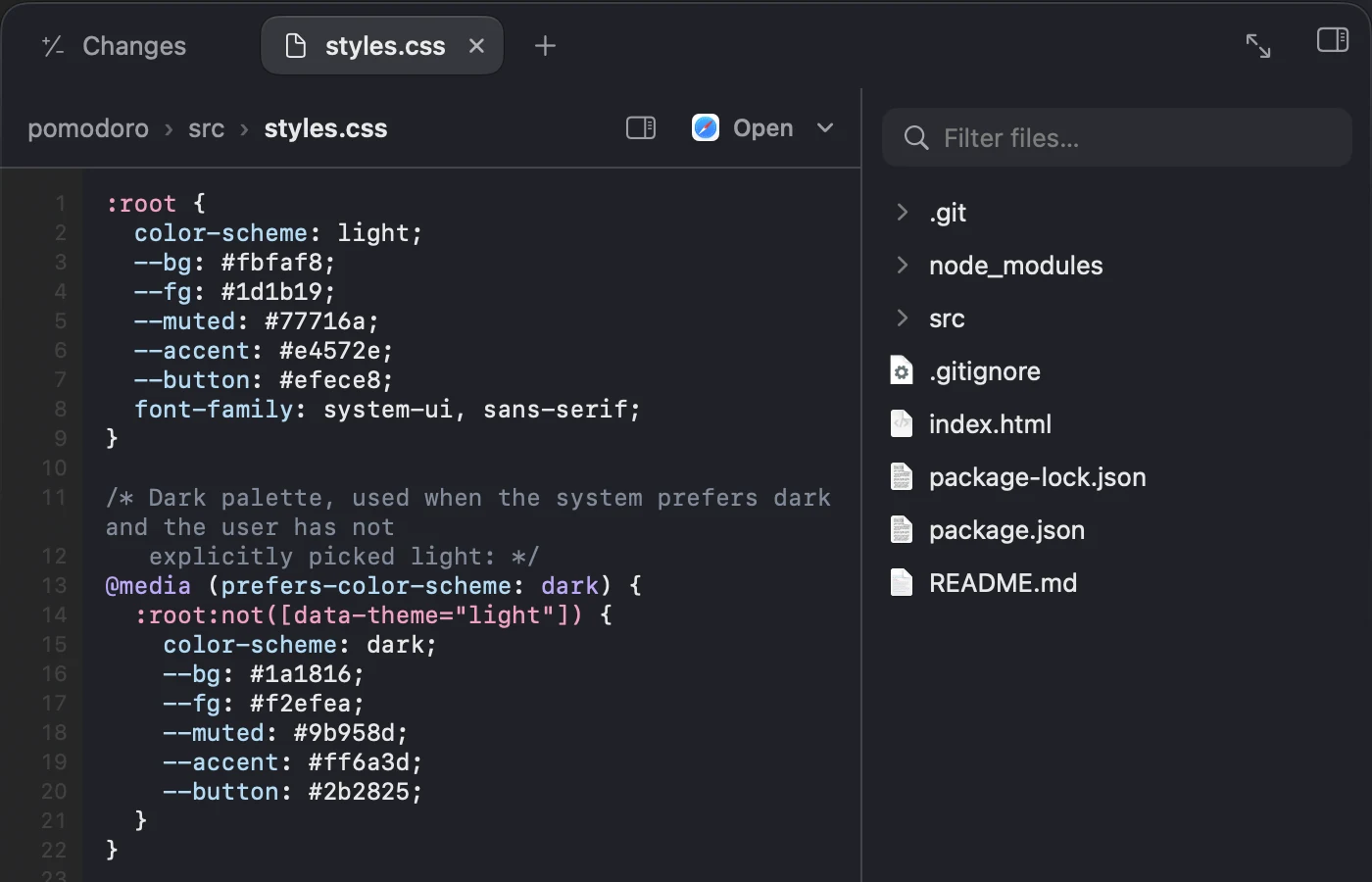Open package-lock.json file
Image resolution: width=1372 pixels, height=882 pixels.
tap(1117, 477)
